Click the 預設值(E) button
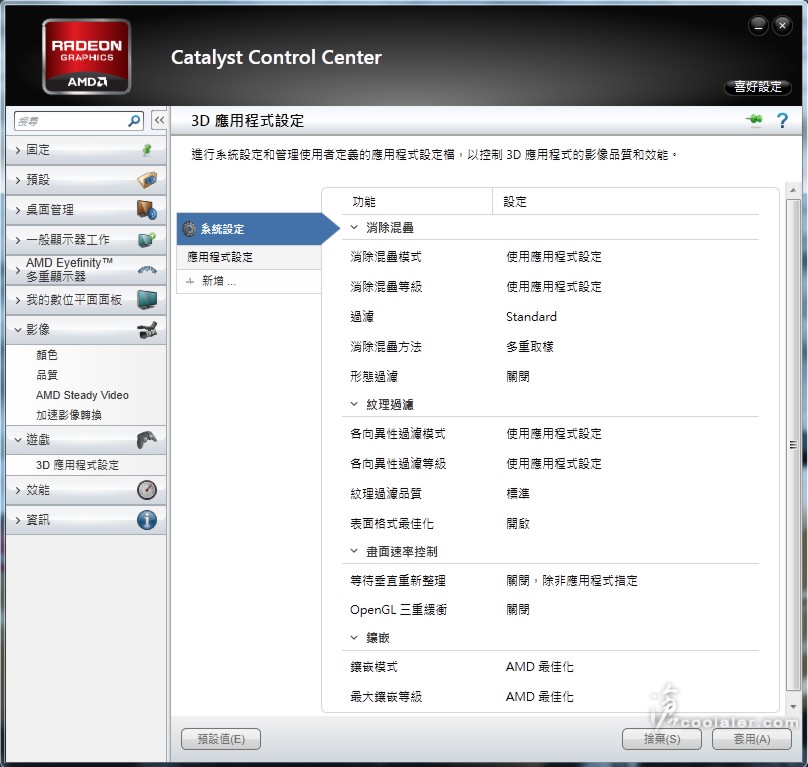Viewport: 808px width, 767px height. click(x=221, y=739)
